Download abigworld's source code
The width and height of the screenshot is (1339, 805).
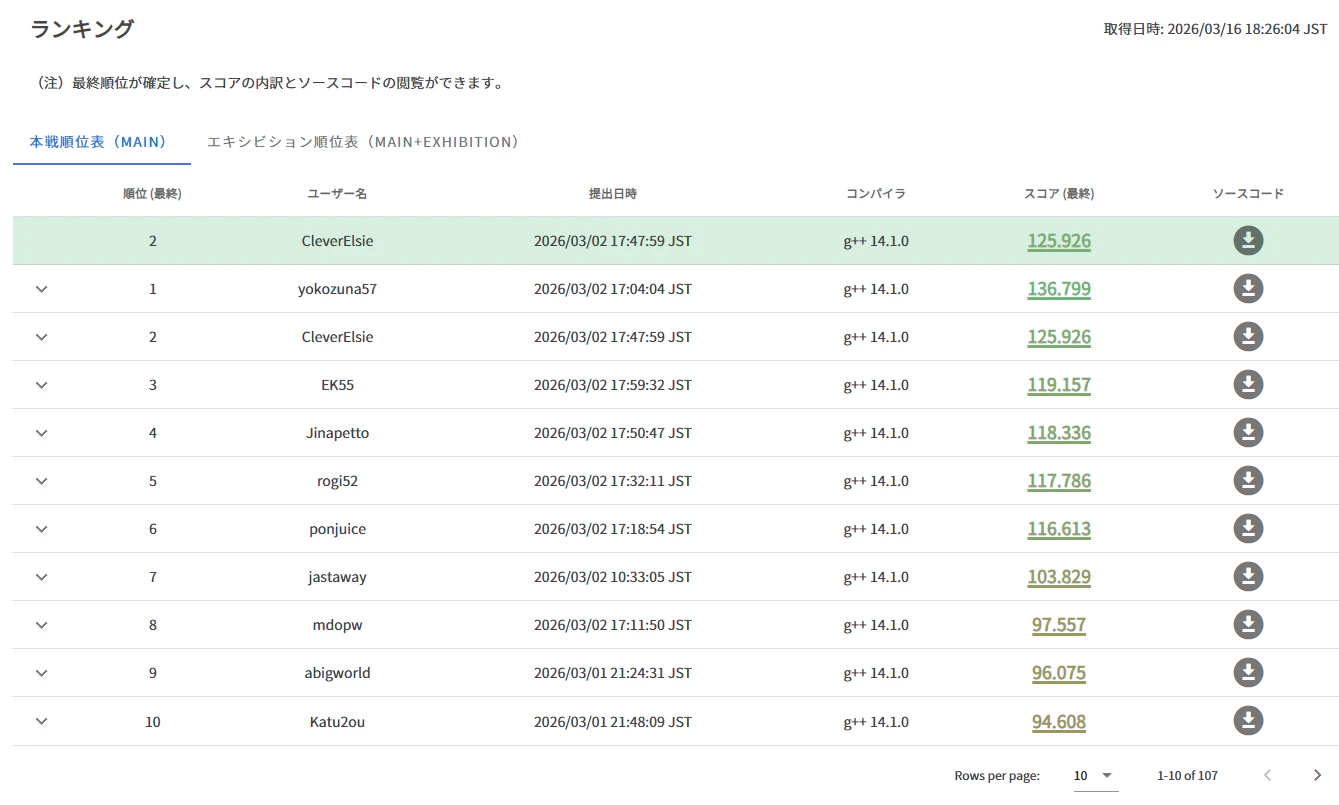pos(1248,673)
